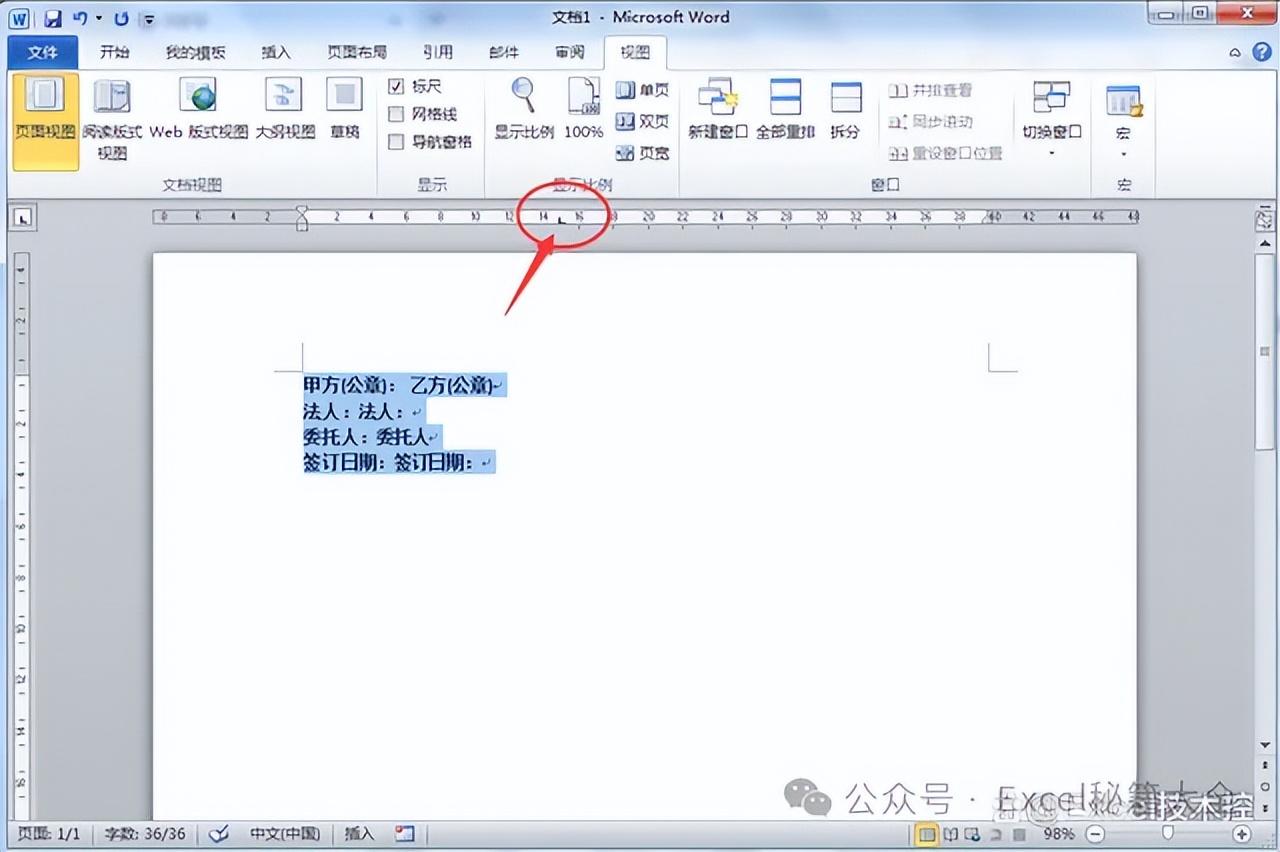Click the 页面: 1/1 page indicator

(x=49, y=833)
